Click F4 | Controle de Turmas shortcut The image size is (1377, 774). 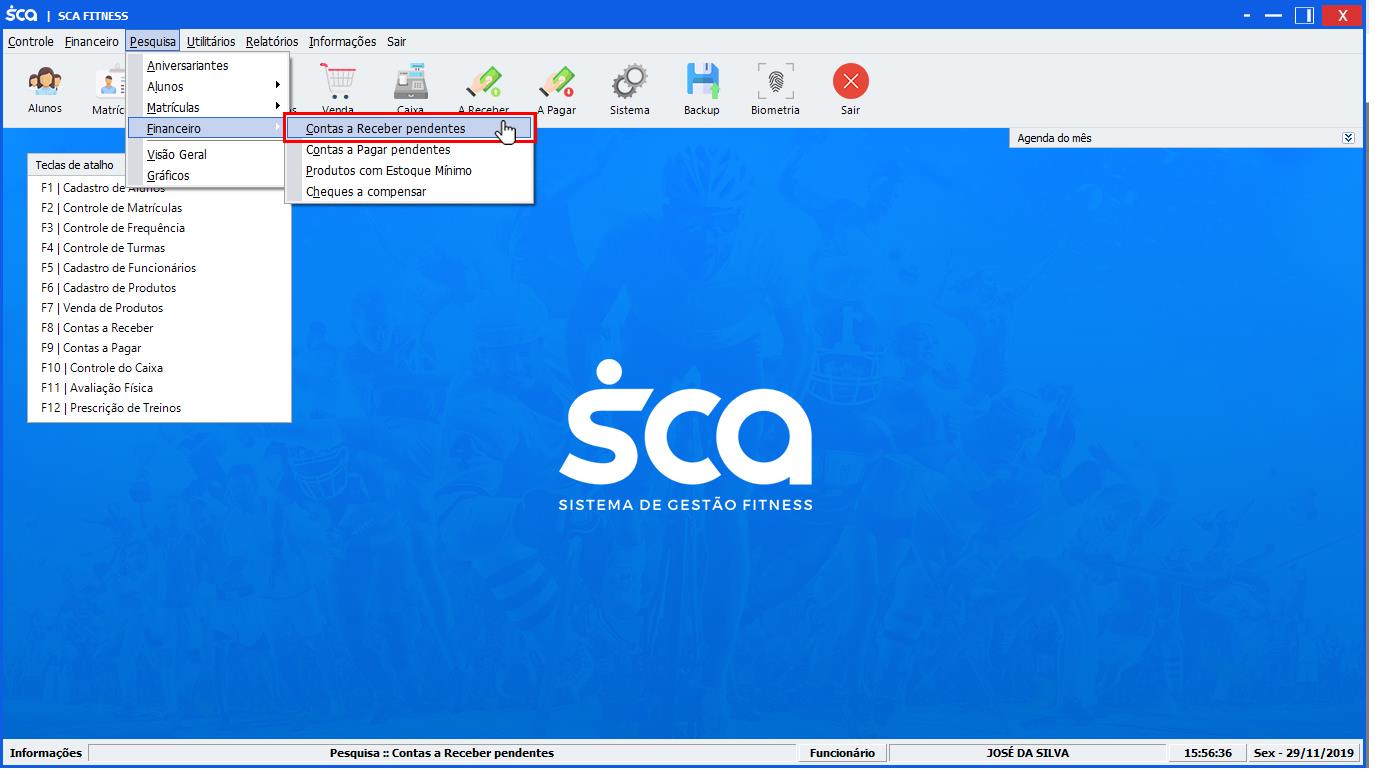point(103,248)
